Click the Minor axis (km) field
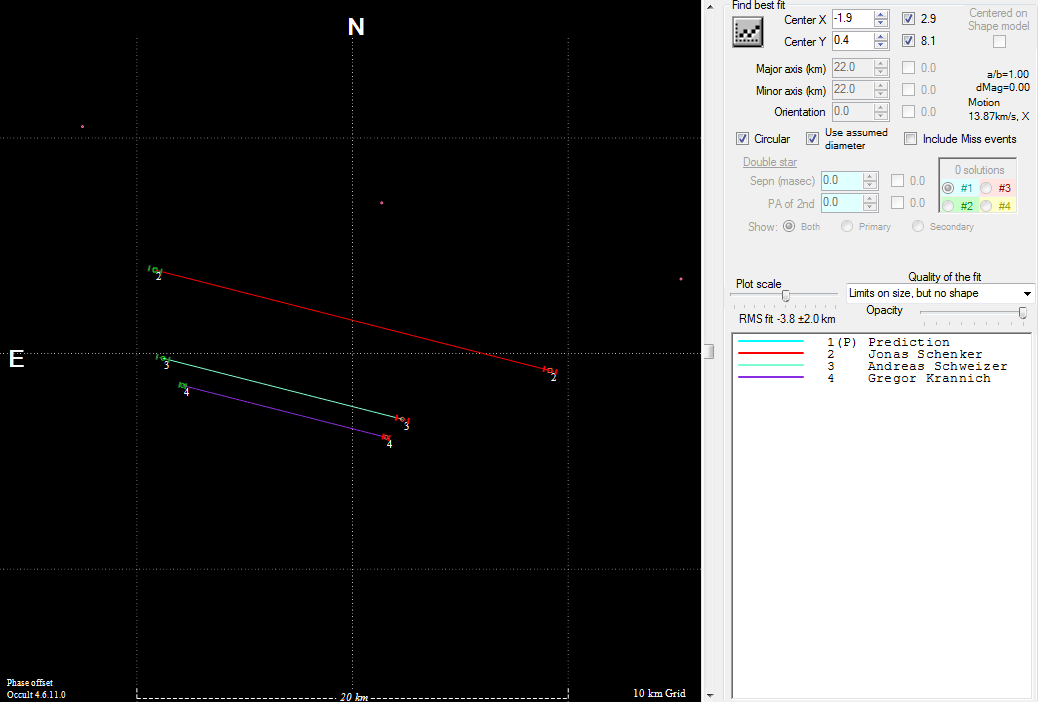Viewport: 1038px width, 702px height. (853, 89)
